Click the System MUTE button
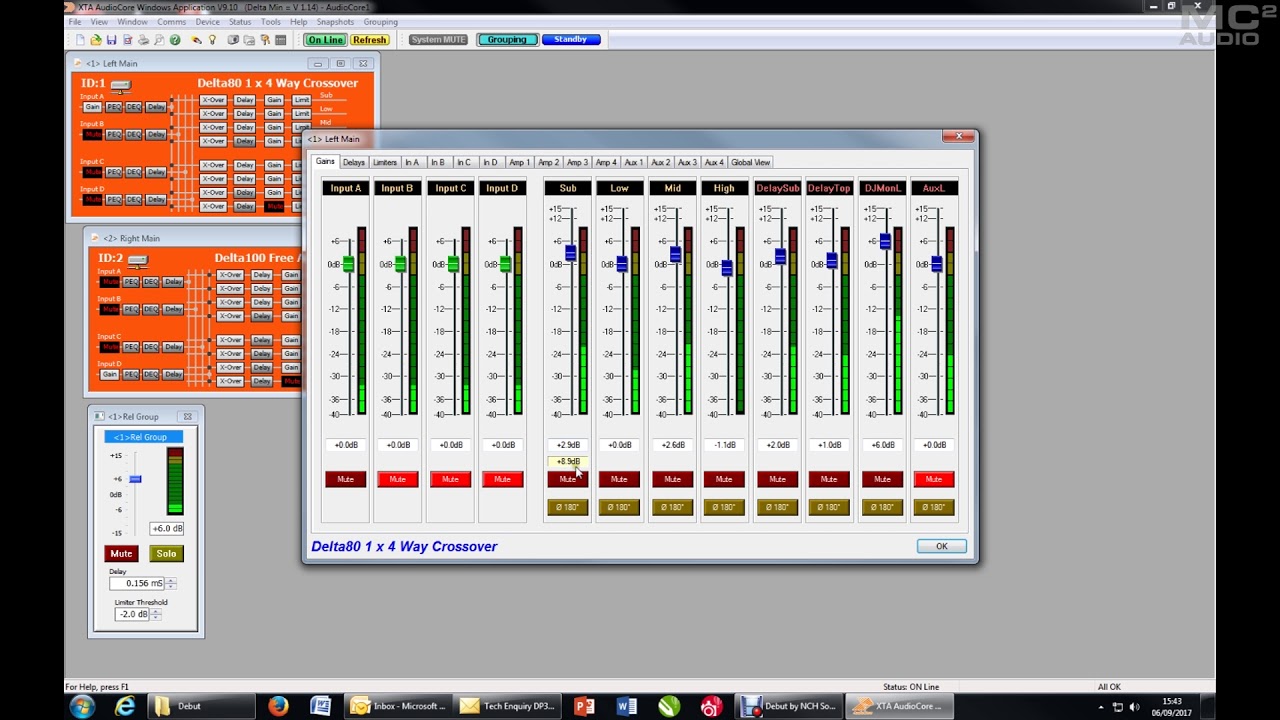 438,40
